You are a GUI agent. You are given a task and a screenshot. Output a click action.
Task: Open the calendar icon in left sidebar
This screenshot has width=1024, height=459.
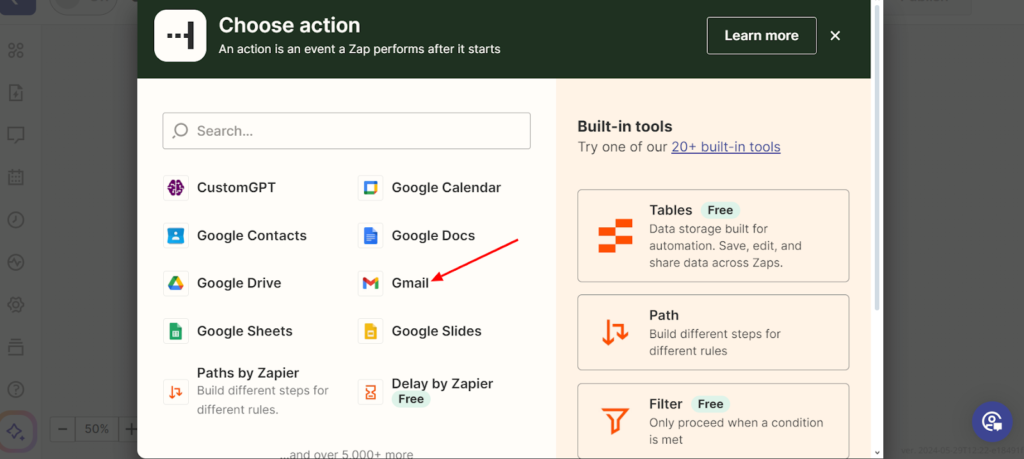16,177
